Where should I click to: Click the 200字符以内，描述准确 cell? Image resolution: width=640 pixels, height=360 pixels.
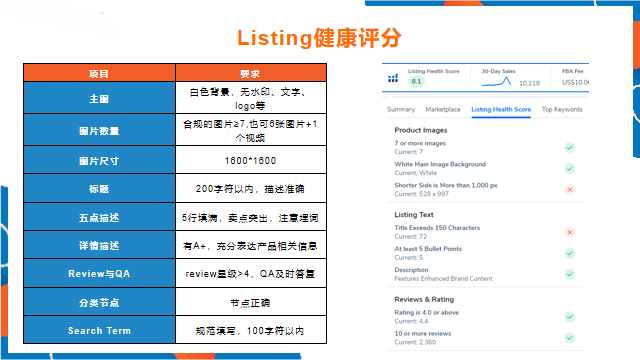point(251,189)
